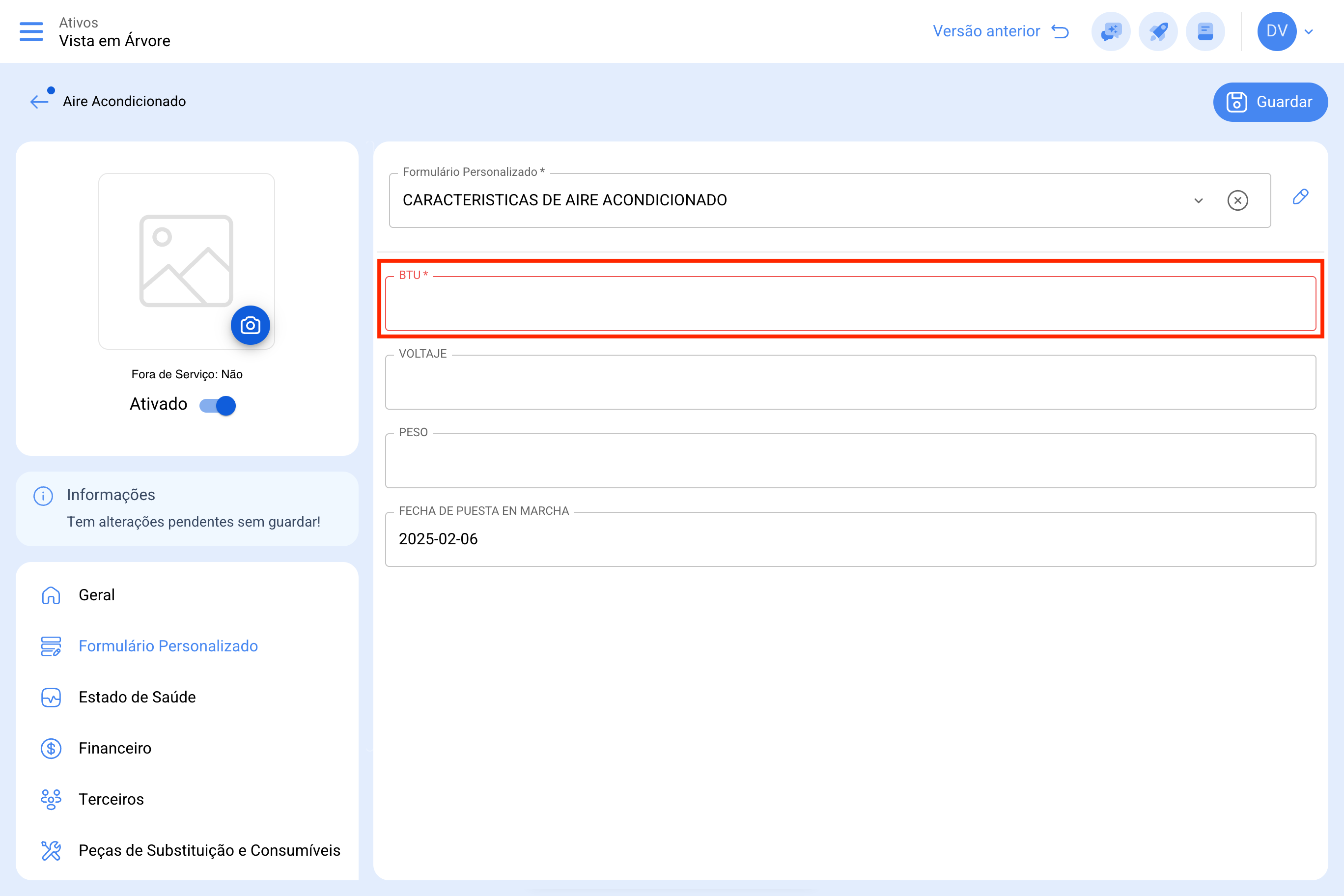
Task: Click the DV user avatar
Action: 1277,31
